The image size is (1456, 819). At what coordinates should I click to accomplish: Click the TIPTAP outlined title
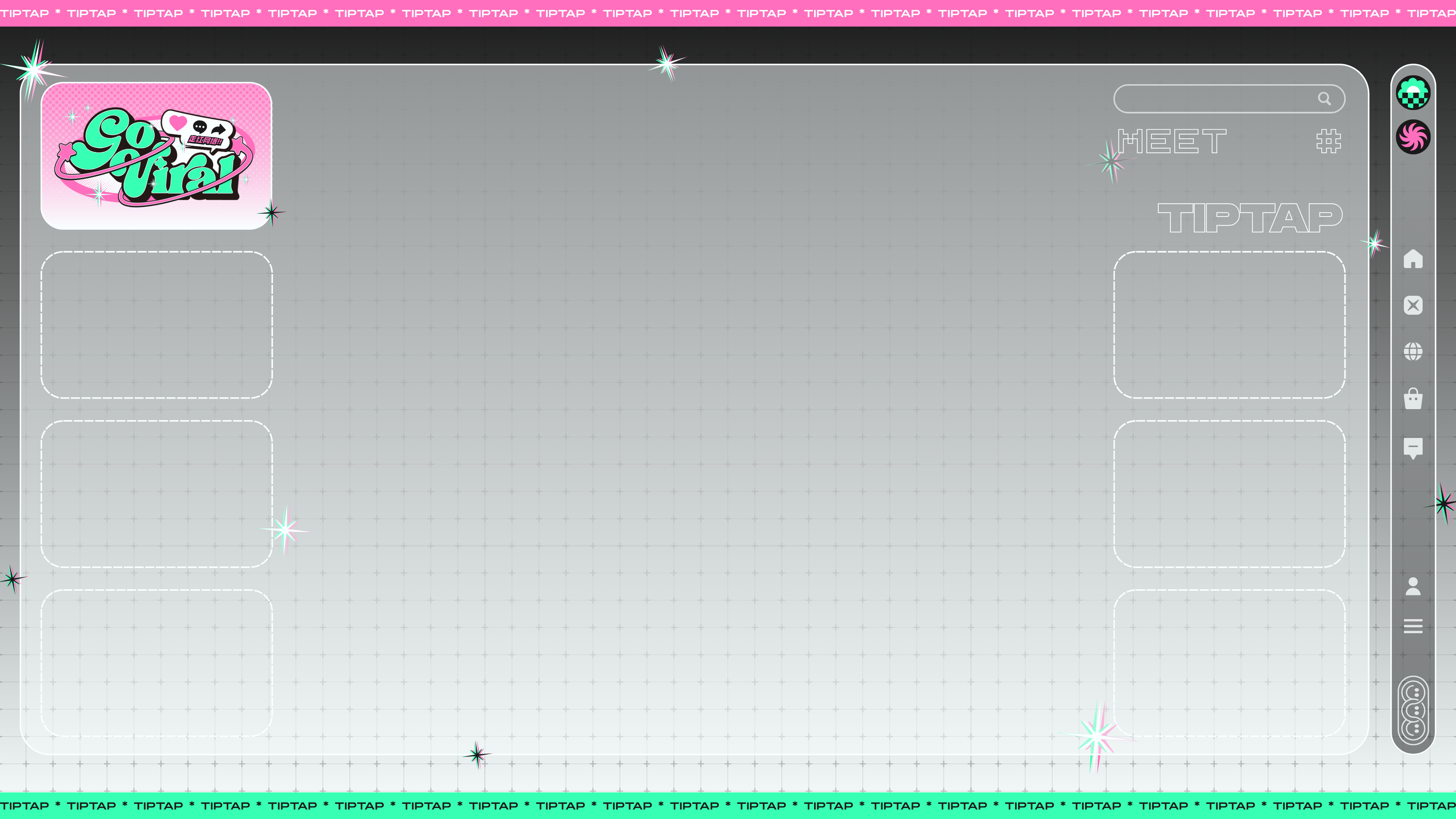pos(1250,218)
